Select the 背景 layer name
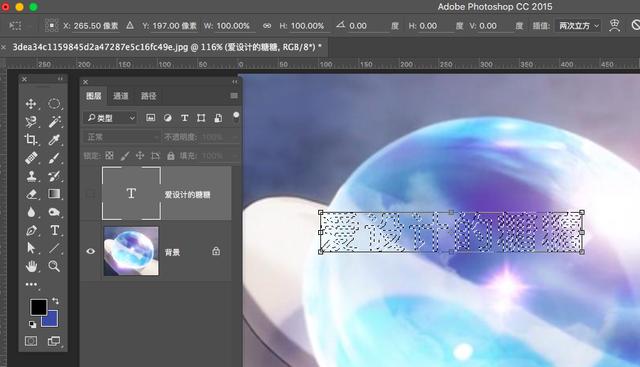640x367 pixels. coord(172,252)
